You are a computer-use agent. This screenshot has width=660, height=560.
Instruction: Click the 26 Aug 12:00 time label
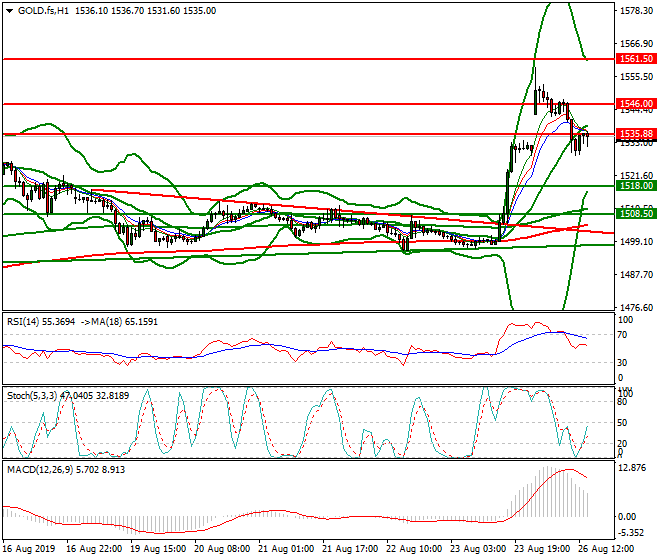[x=606, y=549]
